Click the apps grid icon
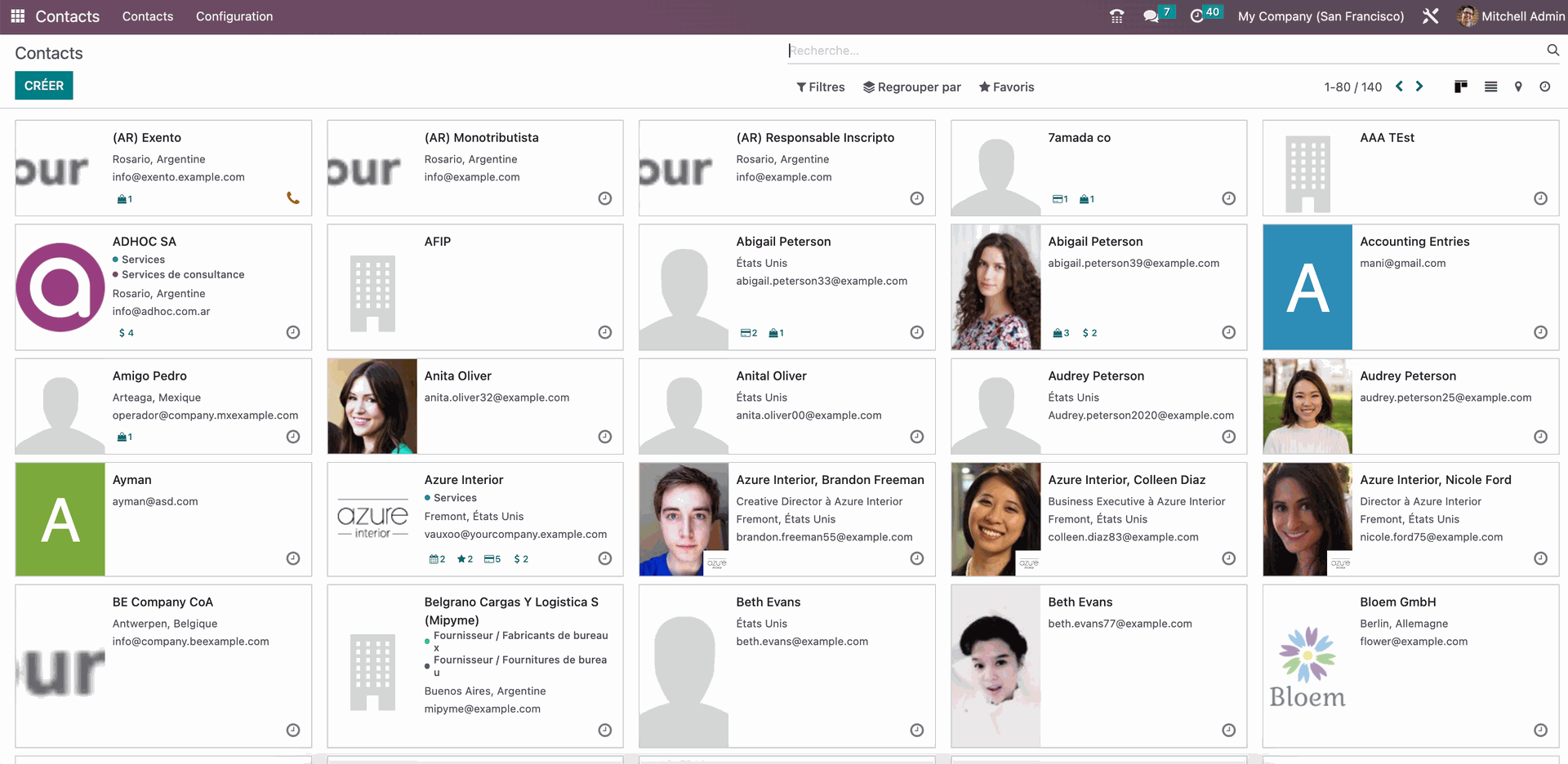 pos(16,16)
